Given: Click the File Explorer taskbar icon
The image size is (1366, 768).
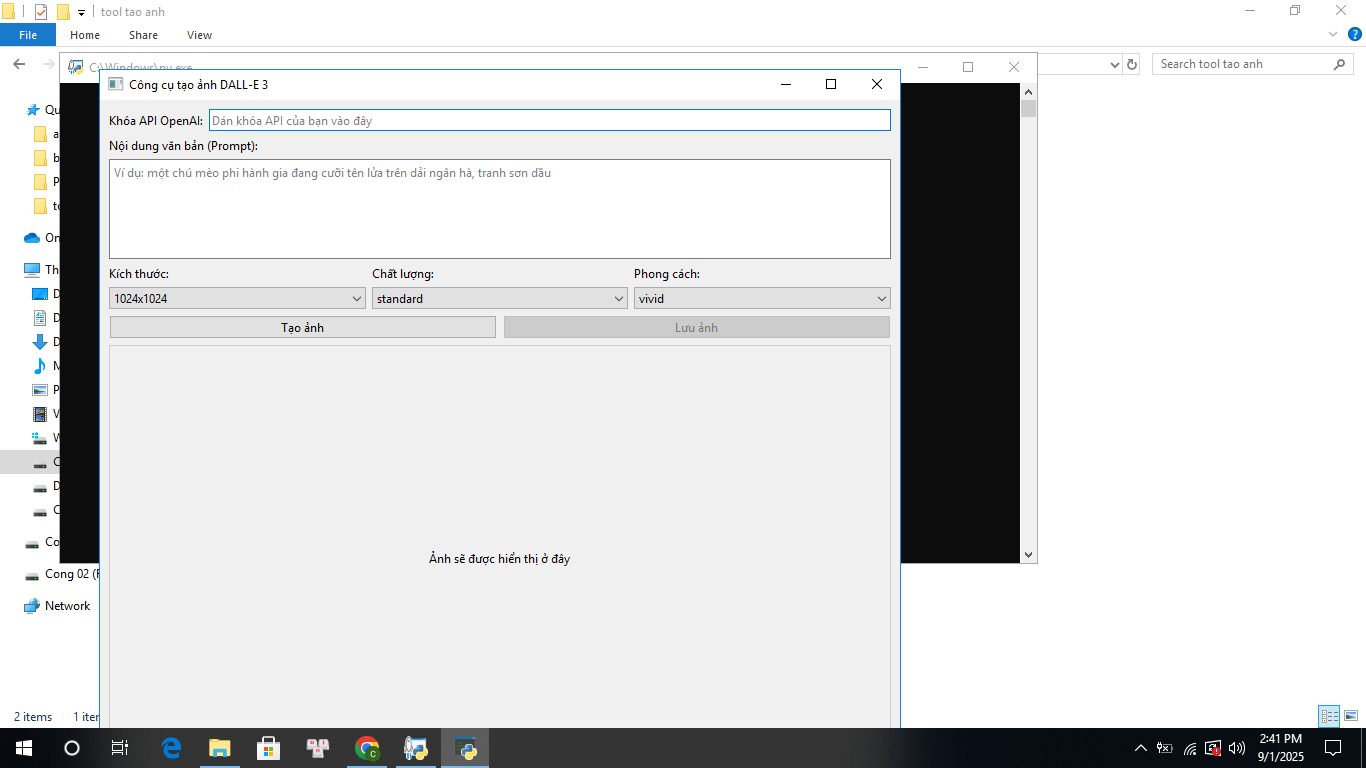Looking at the screenshot, I should point(219,748).
